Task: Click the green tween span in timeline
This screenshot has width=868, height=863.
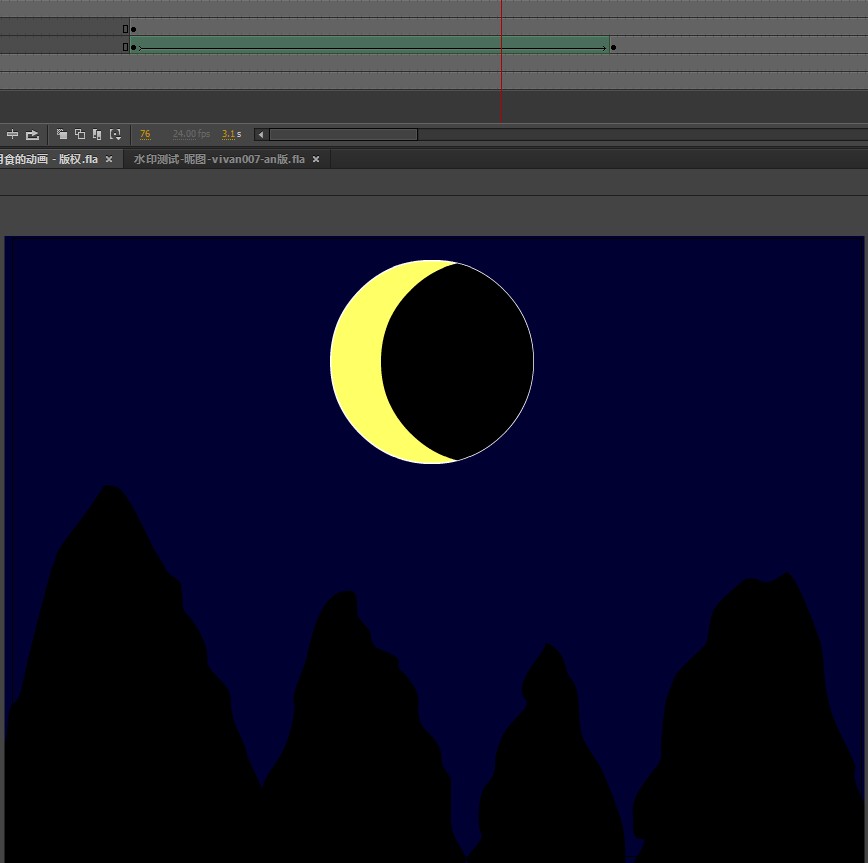Action: coord(370,46)
